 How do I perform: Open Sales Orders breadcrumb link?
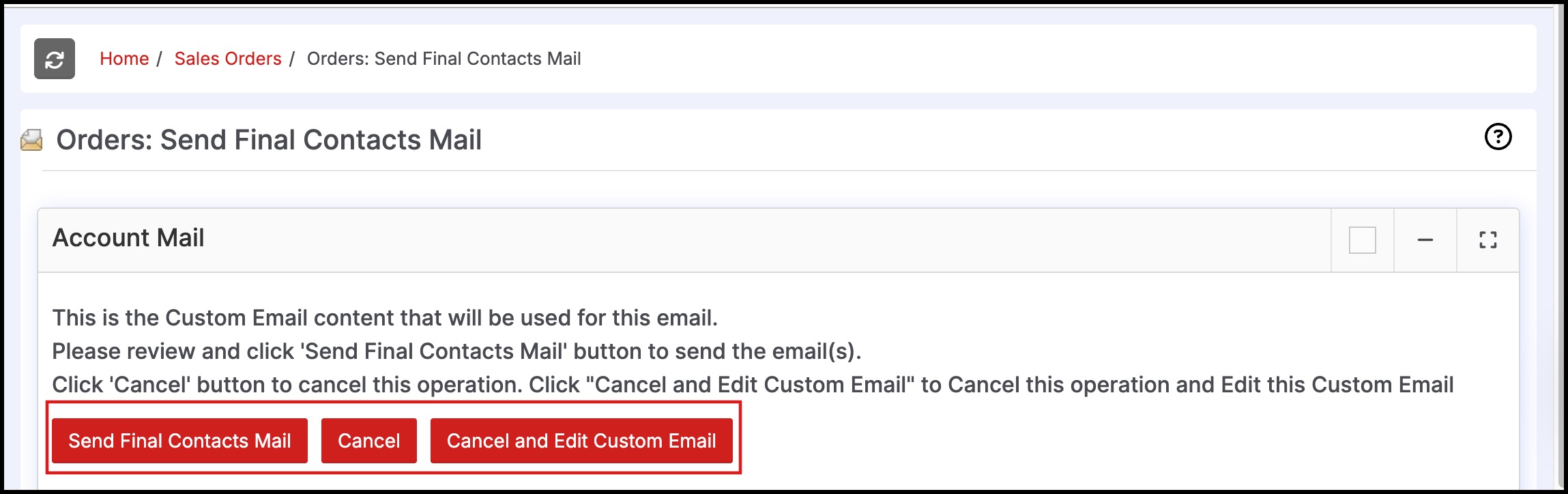click(228, 59)
